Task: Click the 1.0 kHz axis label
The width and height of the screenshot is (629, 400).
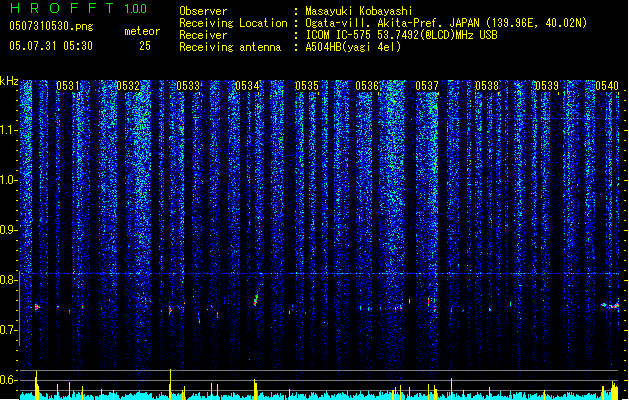Action: pyautogui.click(x=9, y=180)
